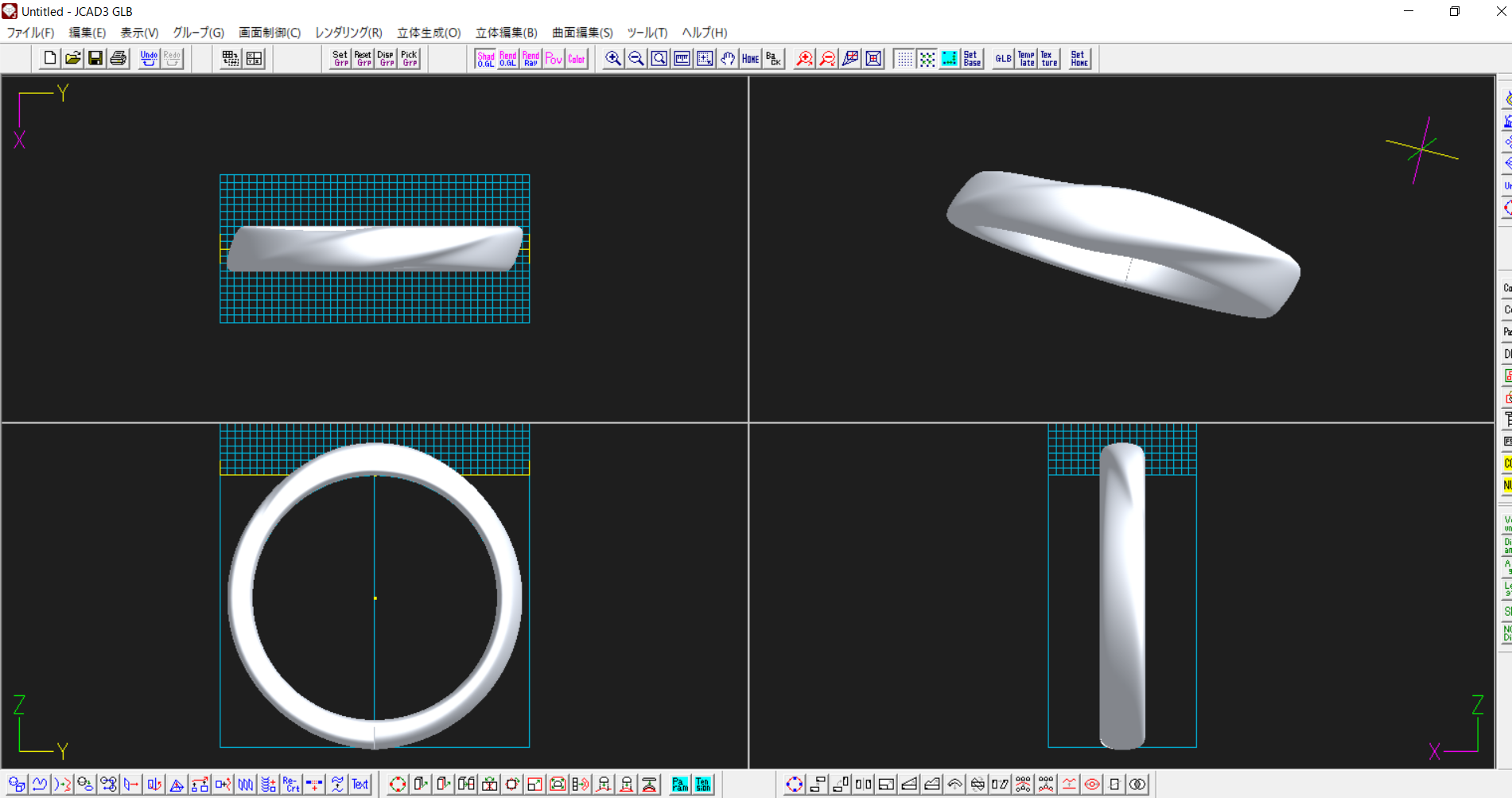Toggle the GLB mode button
Viewport: 1512px width, 798px height.
[1004, 58]
